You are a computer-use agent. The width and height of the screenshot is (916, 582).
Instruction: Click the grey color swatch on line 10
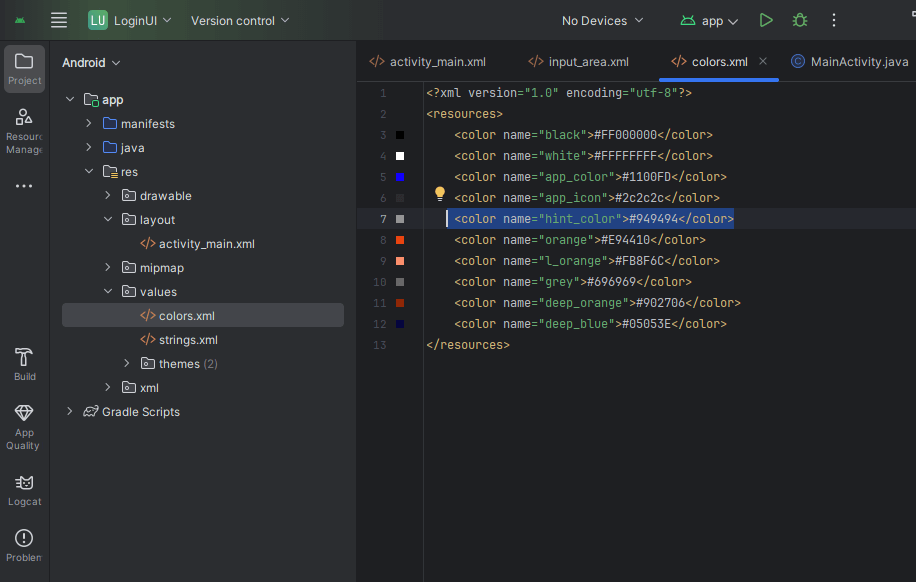click(x=400, y=282)
